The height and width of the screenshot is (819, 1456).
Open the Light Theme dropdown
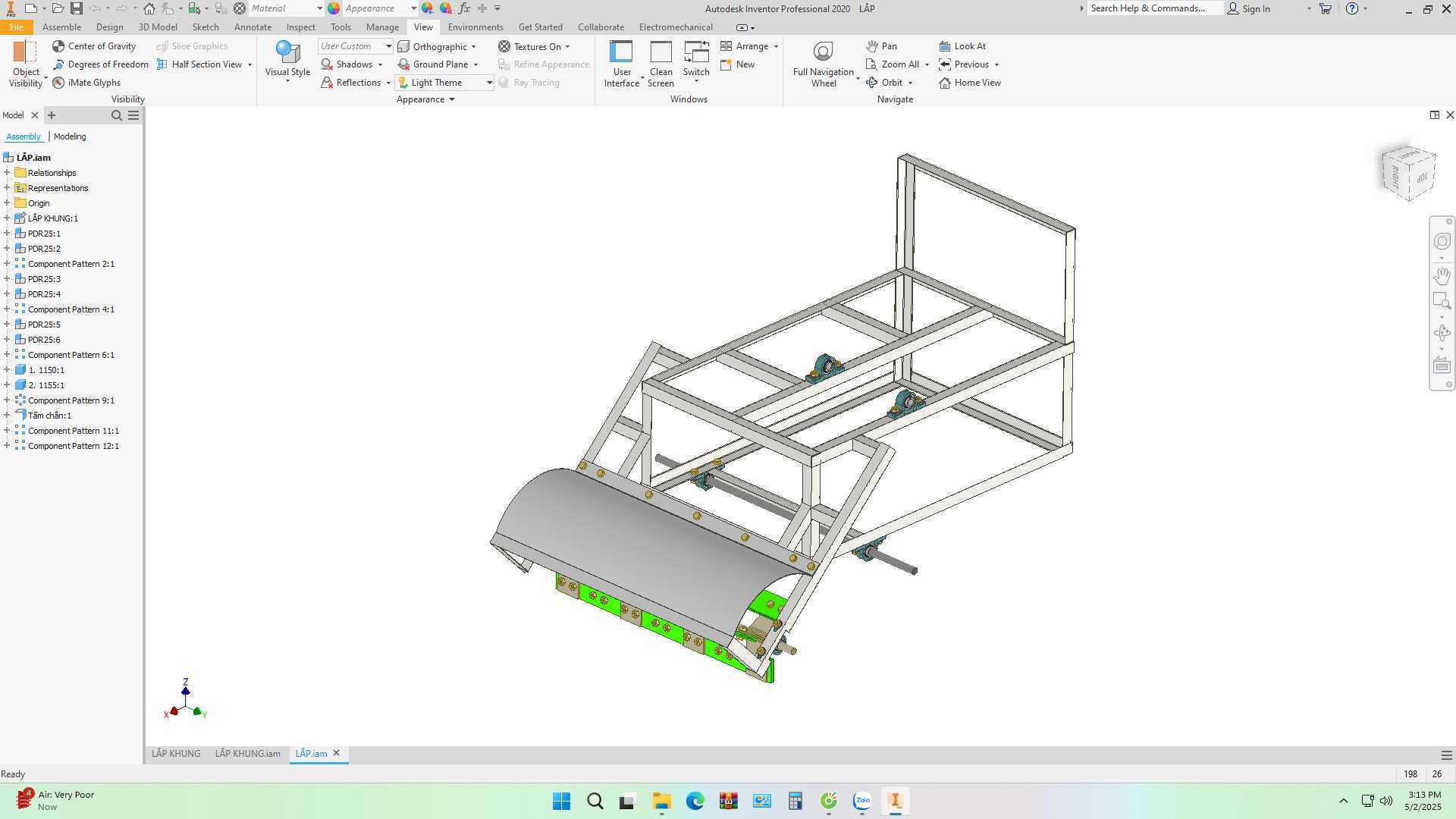[490, 83]
